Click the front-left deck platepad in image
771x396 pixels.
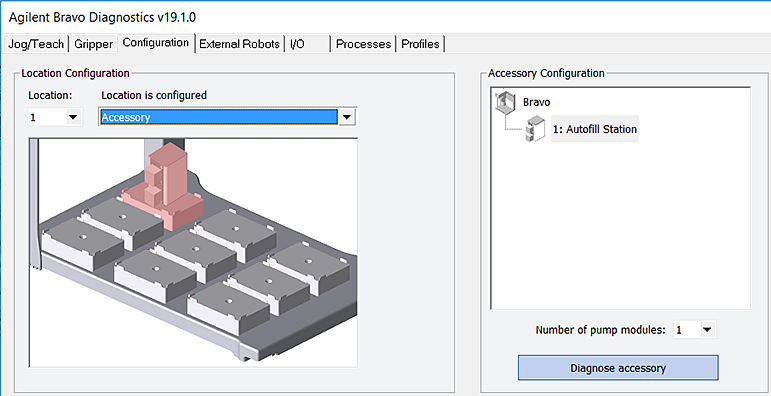tap(82, 244)
